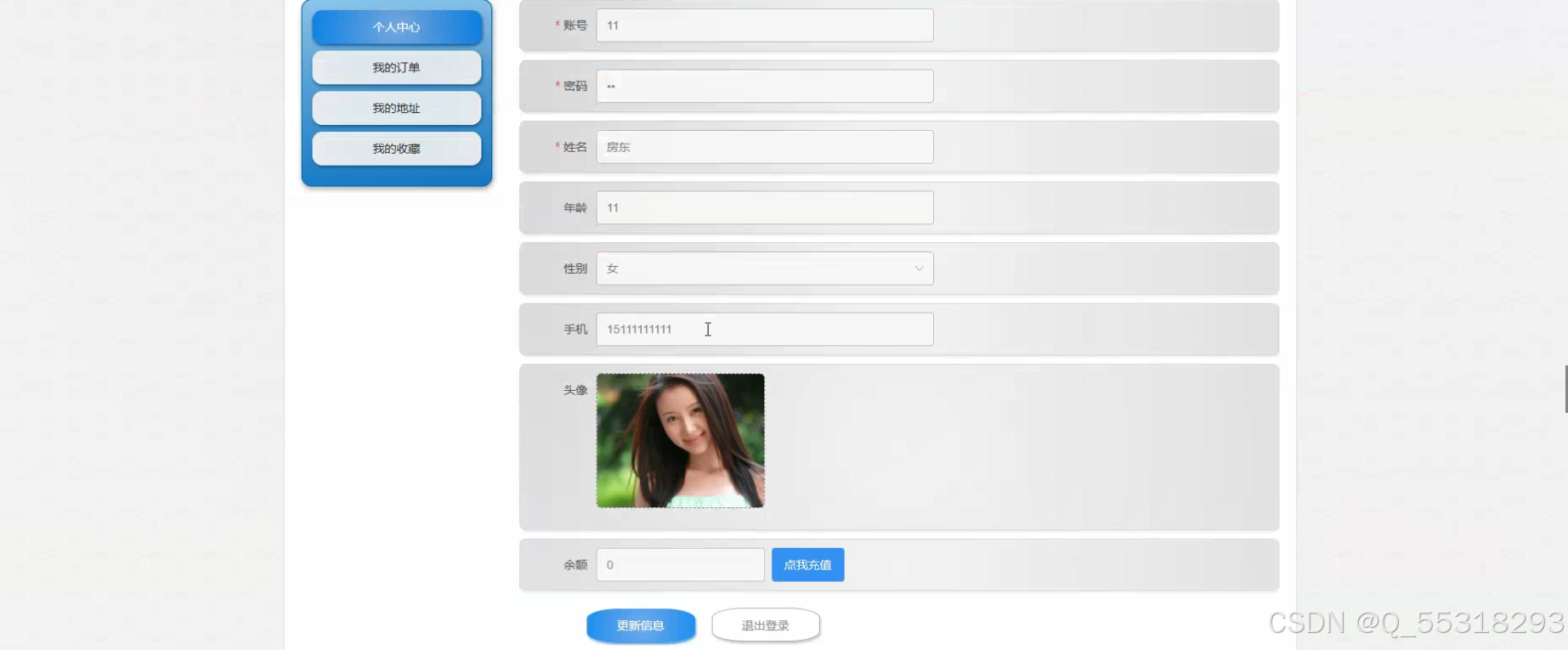Click the 年龄 label text
Viewport: 1568px width, 650px height.
(x=575, y=207)
